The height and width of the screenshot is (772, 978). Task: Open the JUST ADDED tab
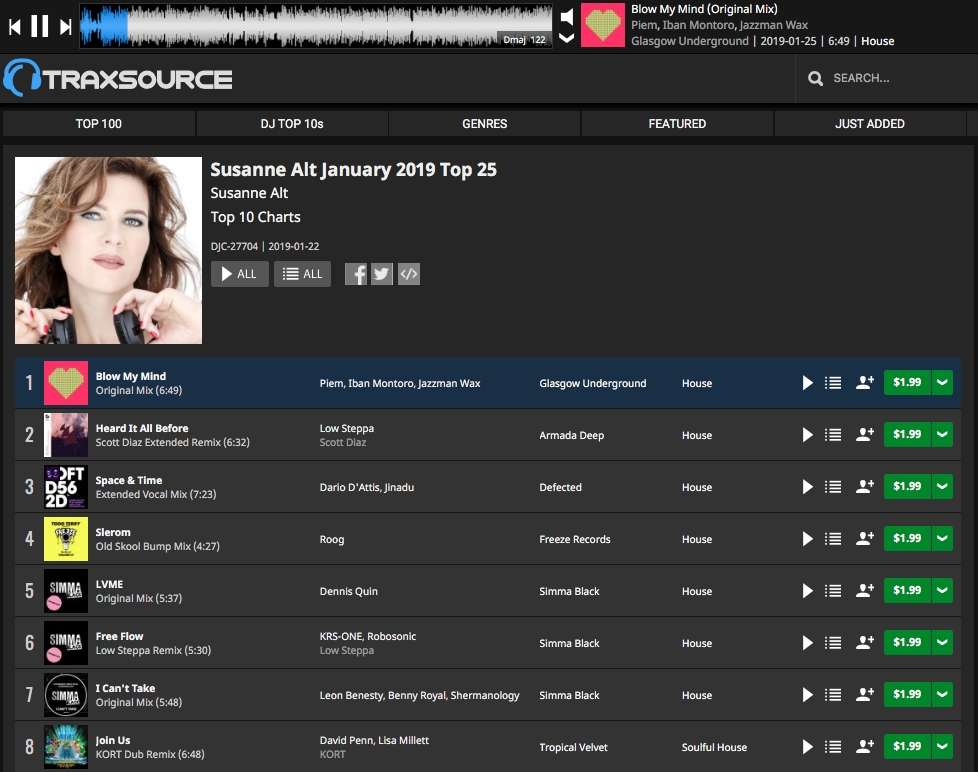[870, 123]
